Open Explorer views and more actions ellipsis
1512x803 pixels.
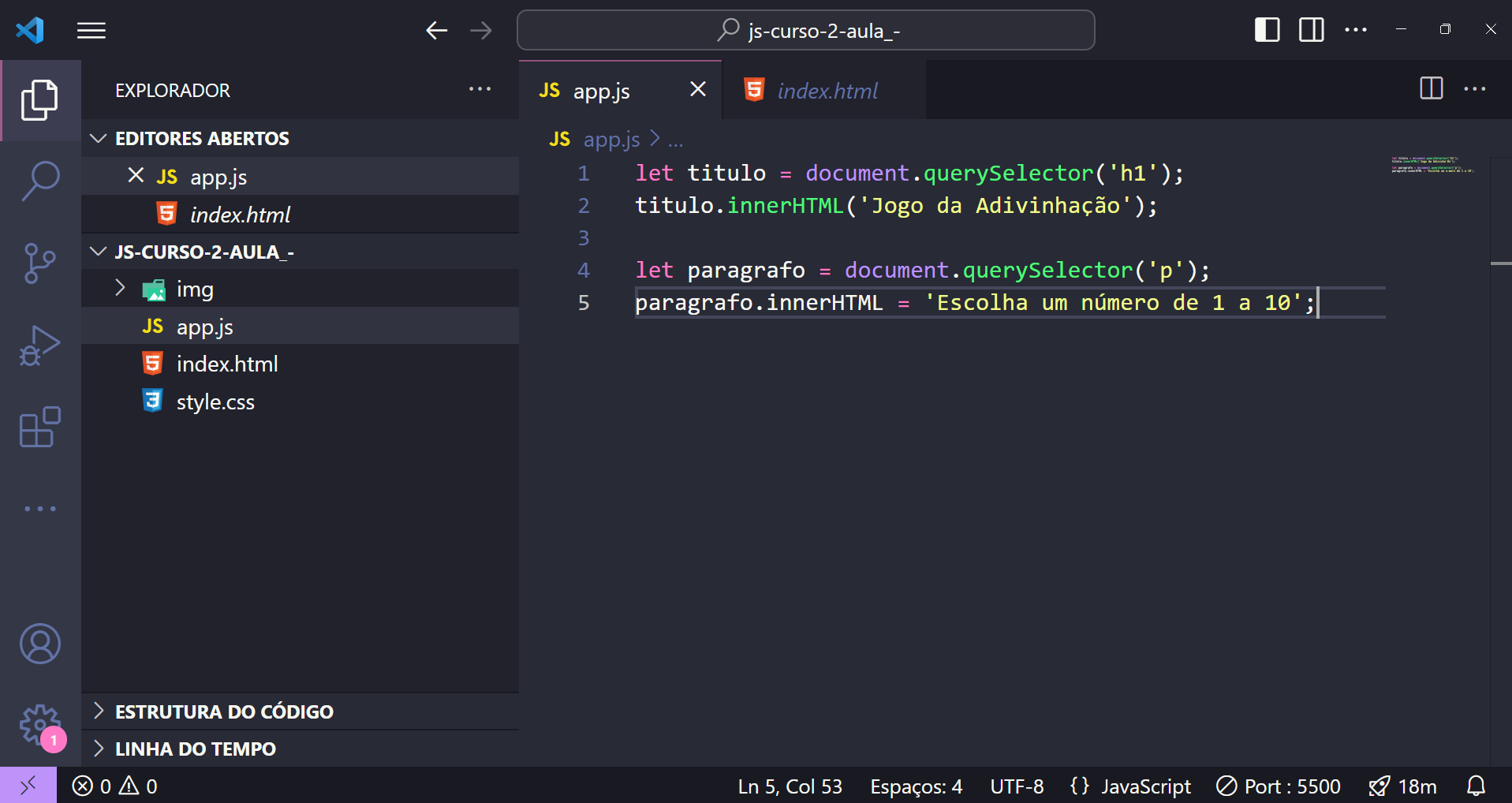[480, 89]
